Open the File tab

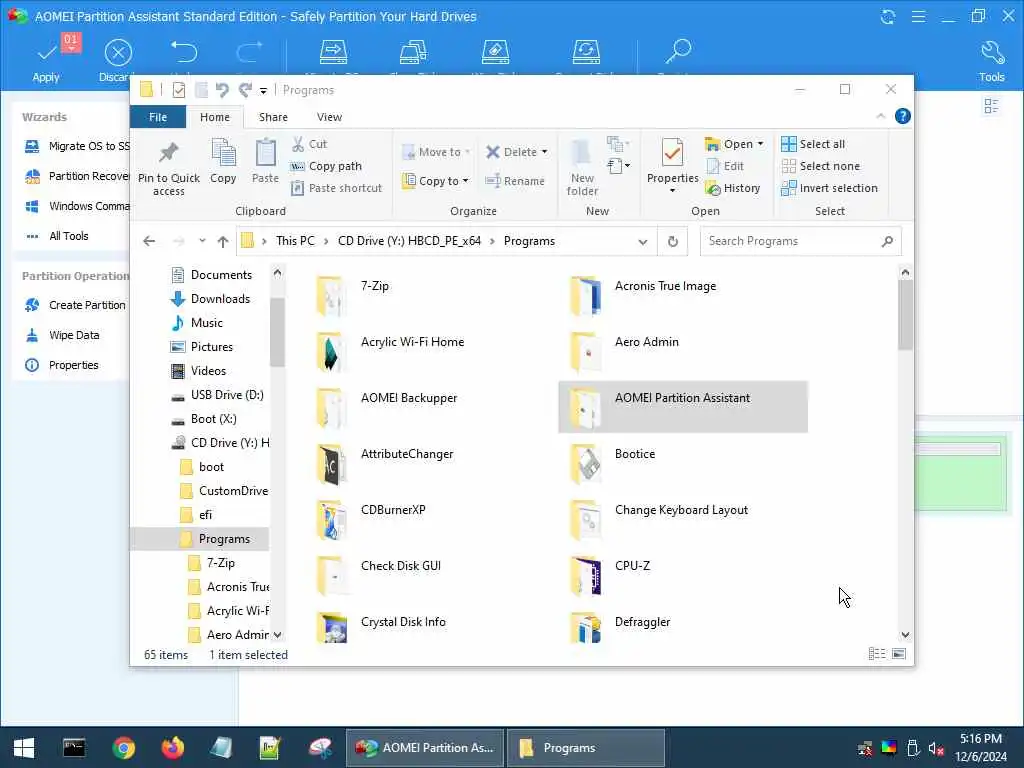coord(158,117)
